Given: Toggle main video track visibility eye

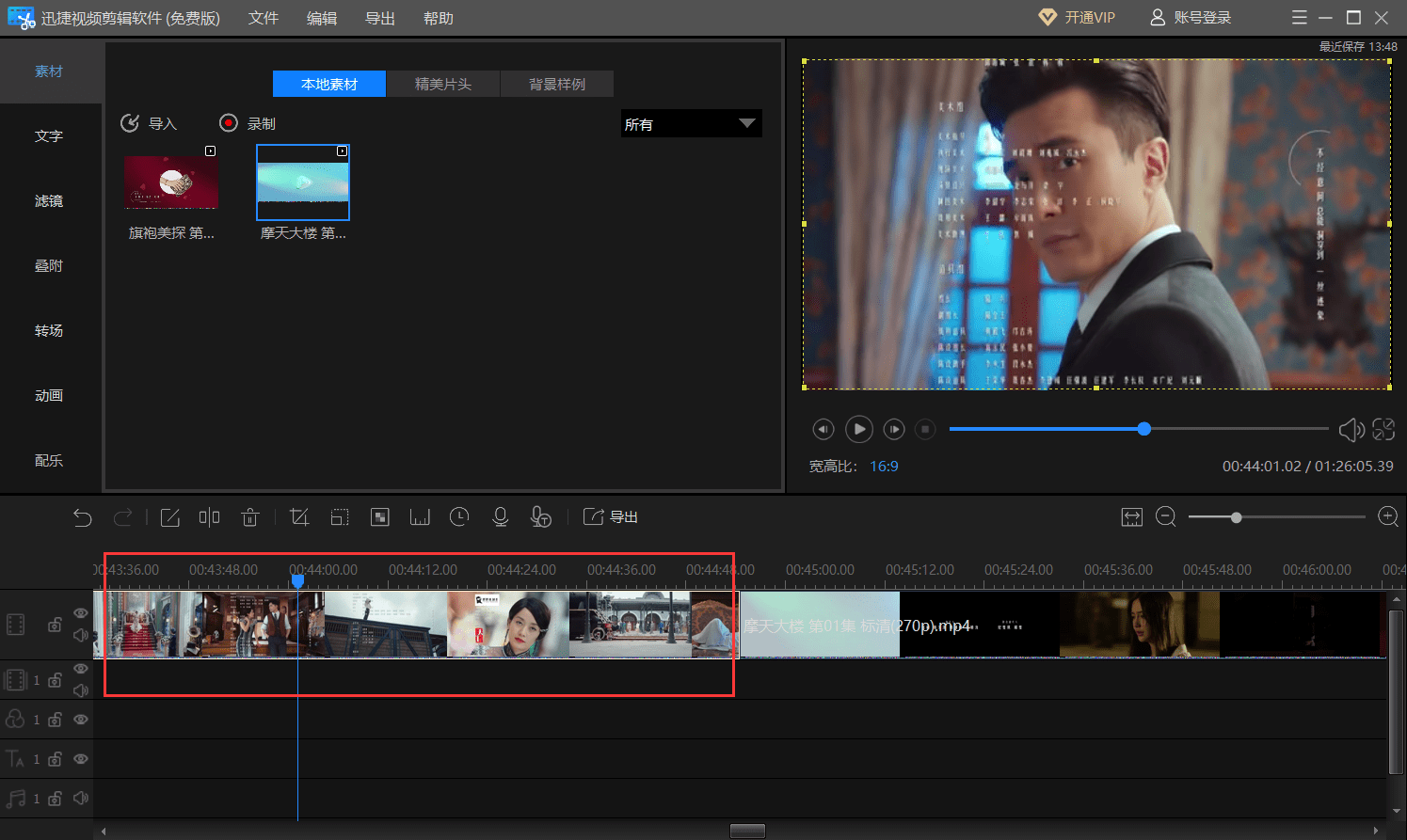Looking at the screenshot, I should 81,613.
